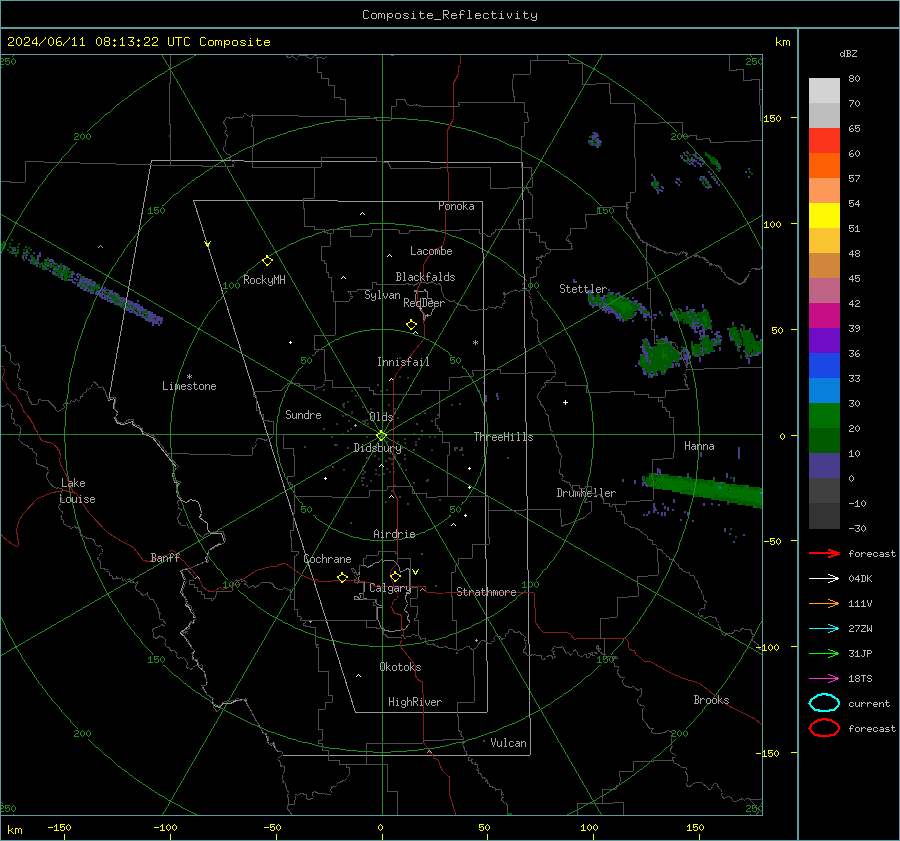Screen dimensions: 900x841
Task: Select the 10 dBZ slate purple swatch
Action: point(824,466)
